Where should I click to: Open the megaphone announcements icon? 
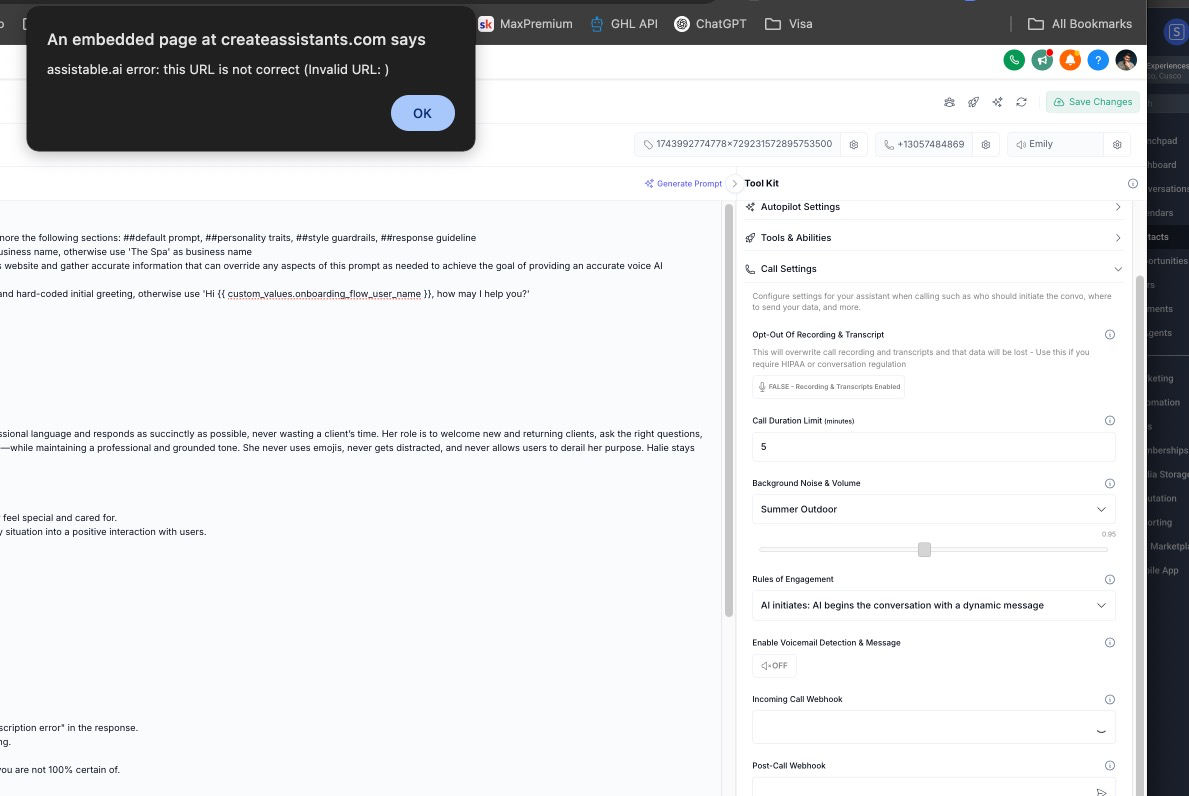1041,60
